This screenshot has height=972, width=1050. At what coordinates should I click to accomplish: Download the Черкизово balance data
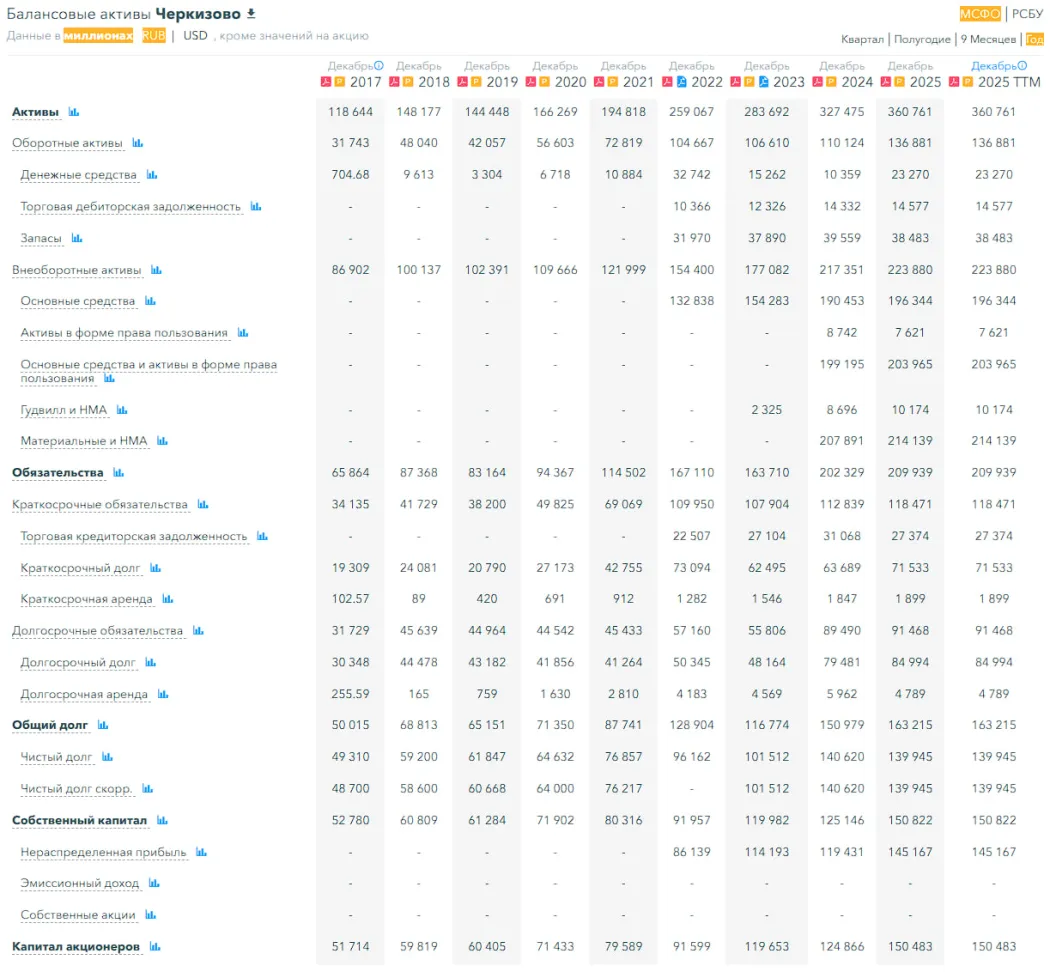pos(251,13)
